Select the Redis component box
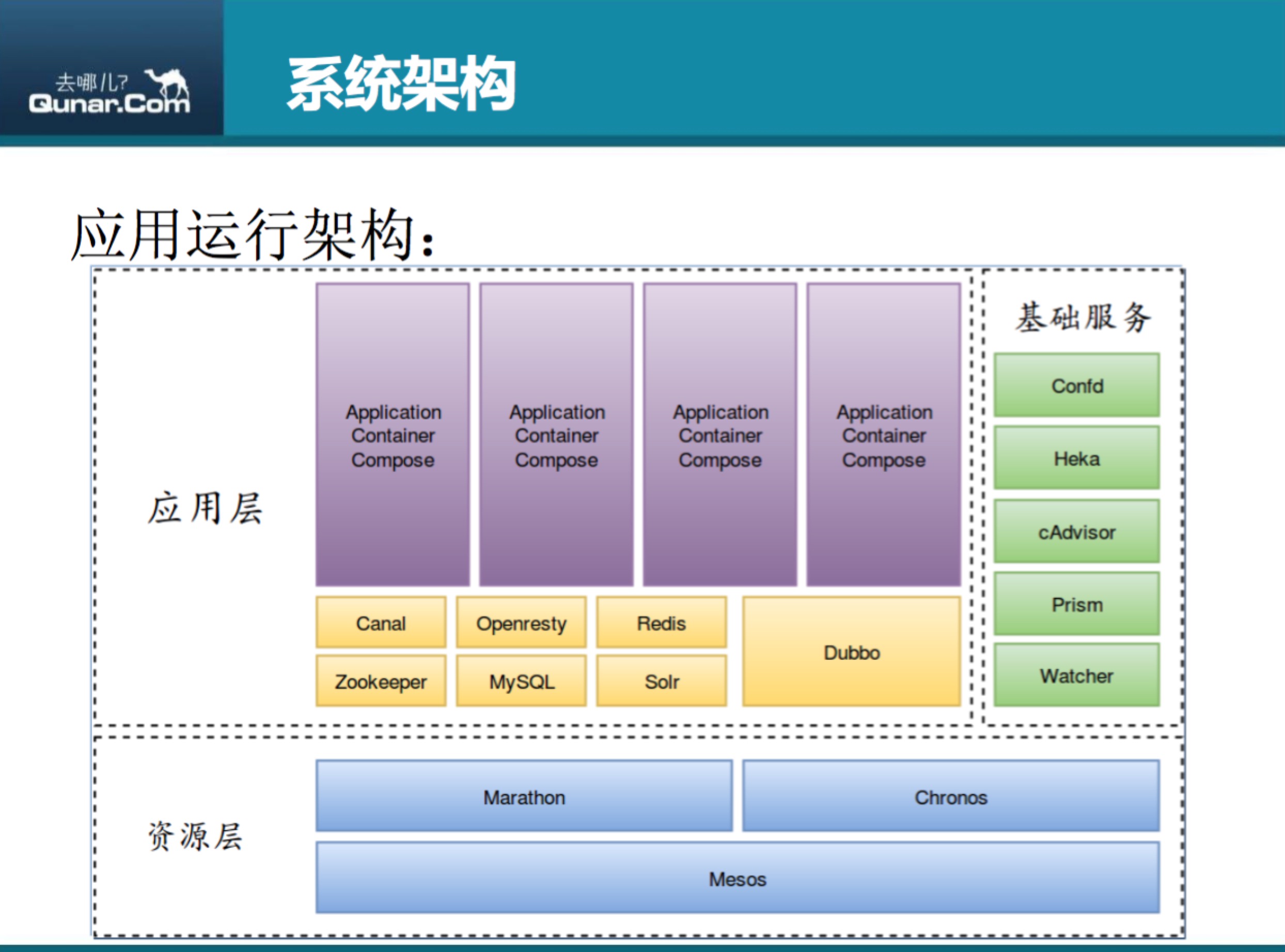Viewport: 1285px width, 952px height. (661, 623)
